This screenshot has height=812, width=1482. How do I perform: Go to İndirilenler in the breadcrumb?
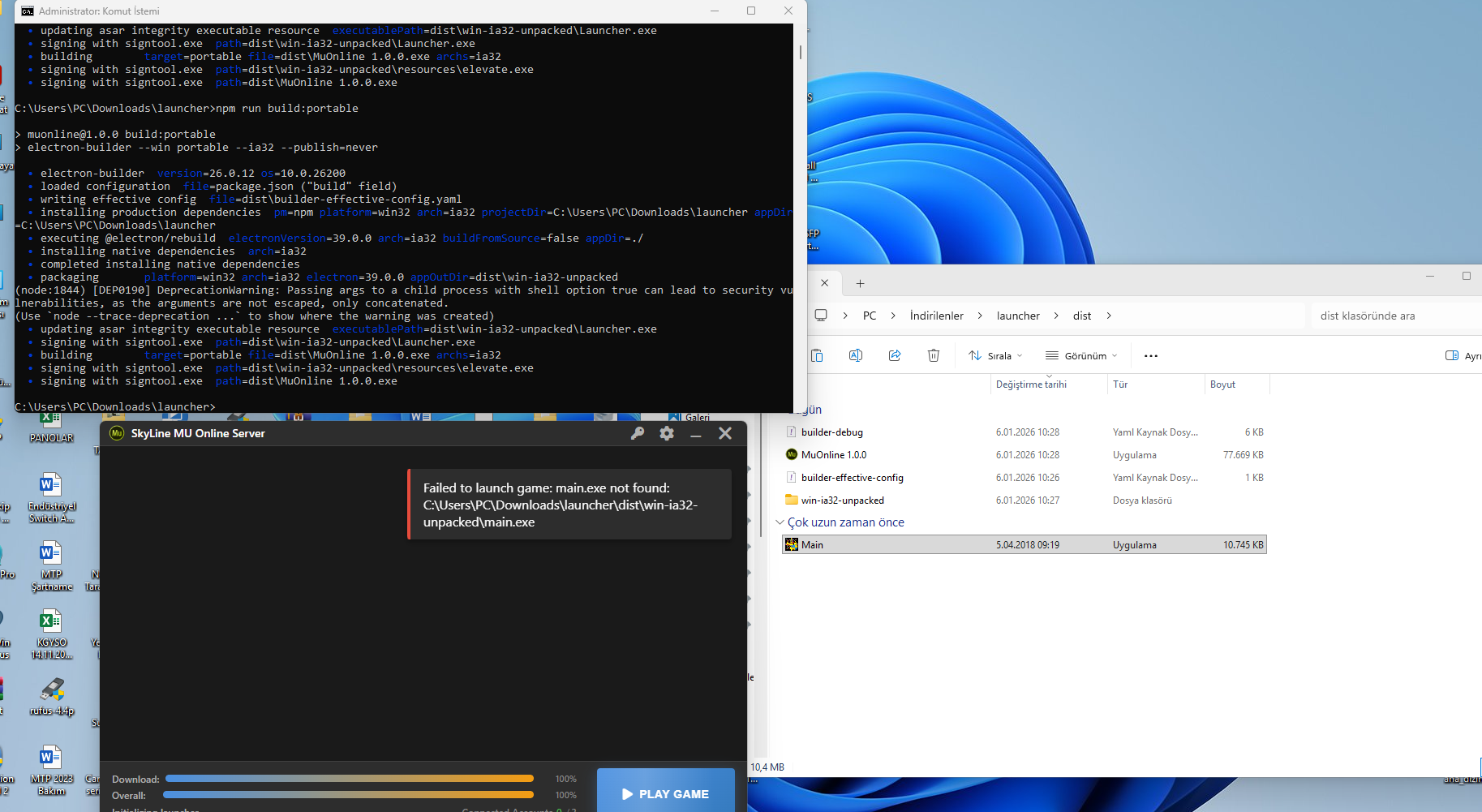(x=937, y=316)
